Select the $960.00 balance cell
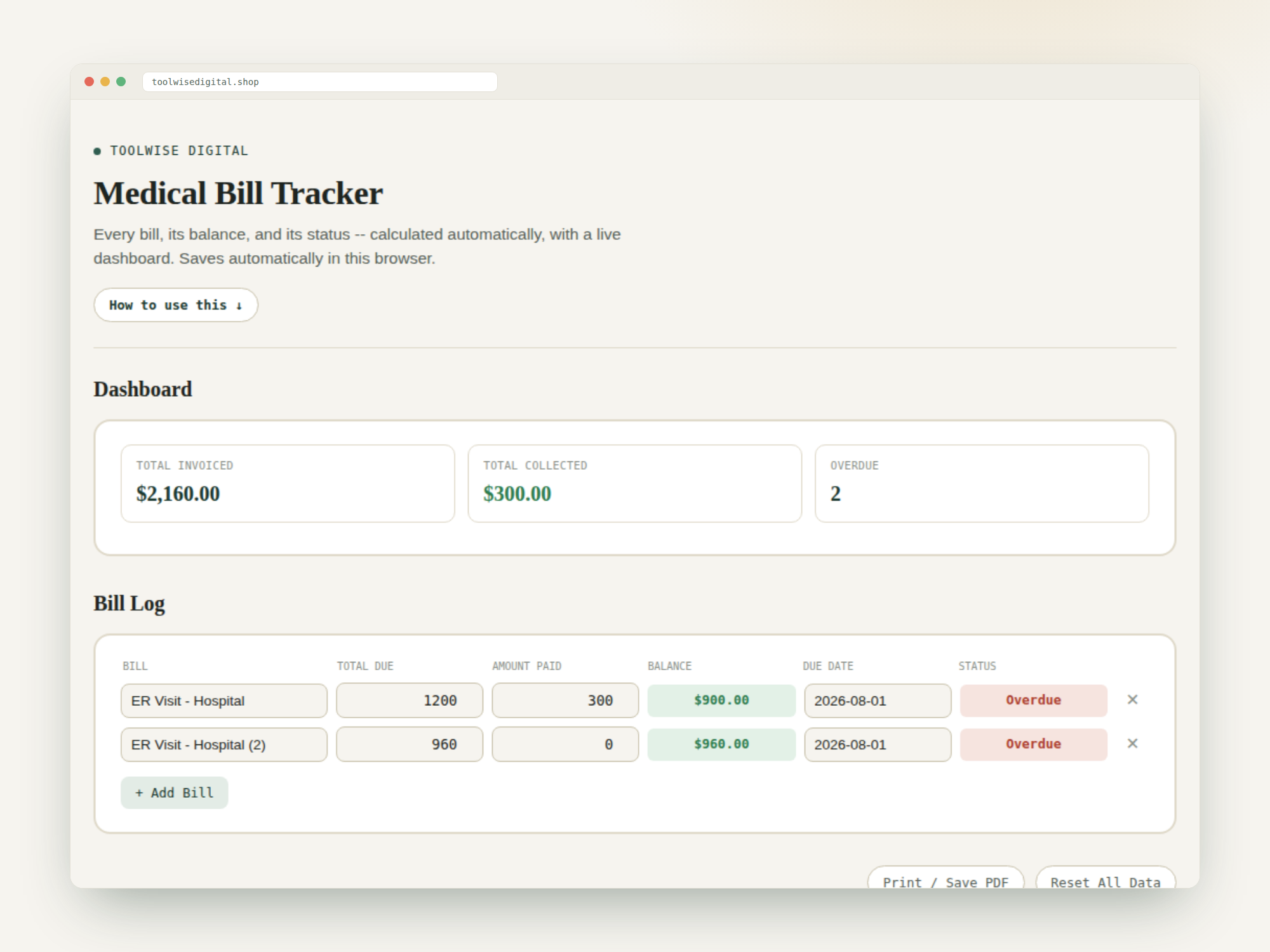This screenshot has height=952, width=1270. pyautogui.click(x=721, y=744)
